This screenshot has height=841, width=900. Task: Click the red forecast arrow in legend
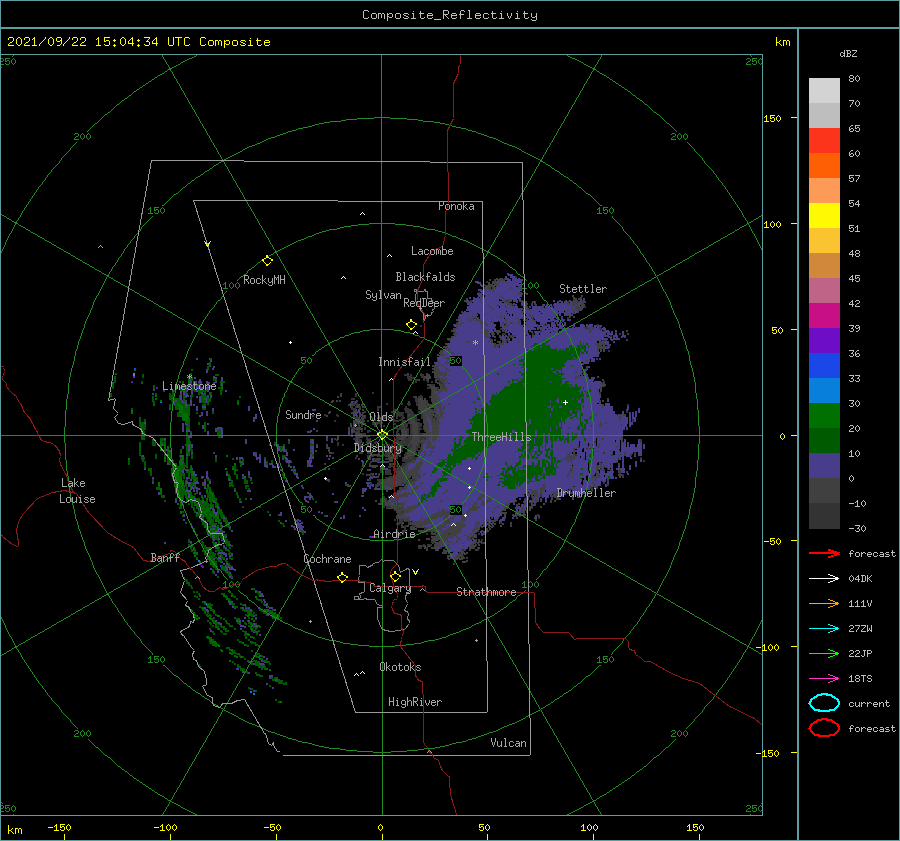click(824, 553)
